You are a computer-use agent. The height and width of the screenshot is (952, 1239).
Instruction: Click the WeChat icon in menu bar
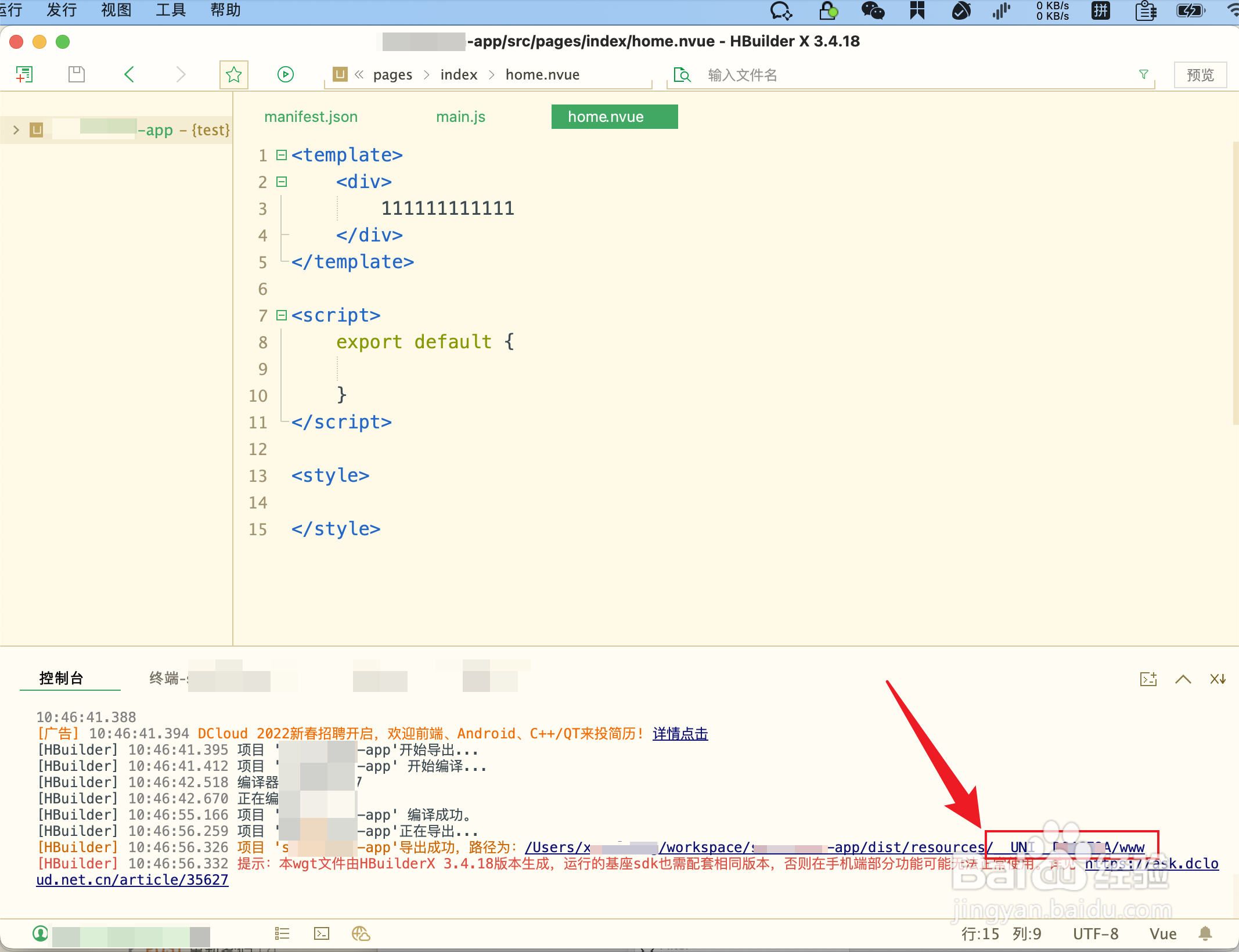pyautogui.click(x=873, y=10)
